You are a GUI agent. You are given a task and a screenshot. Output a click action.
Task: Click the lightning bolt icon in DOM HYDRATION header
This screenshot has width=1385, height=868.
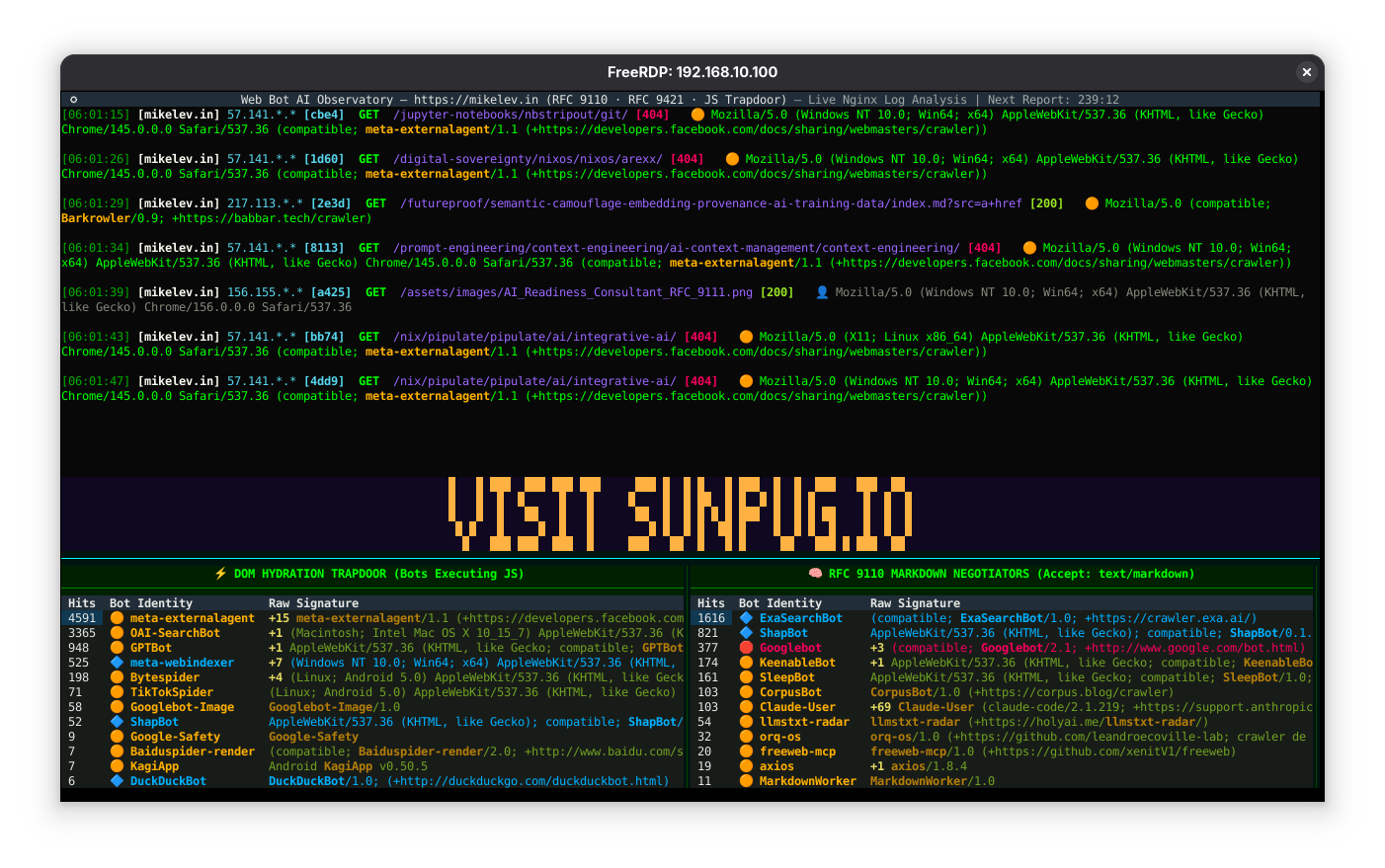point(221,574)
